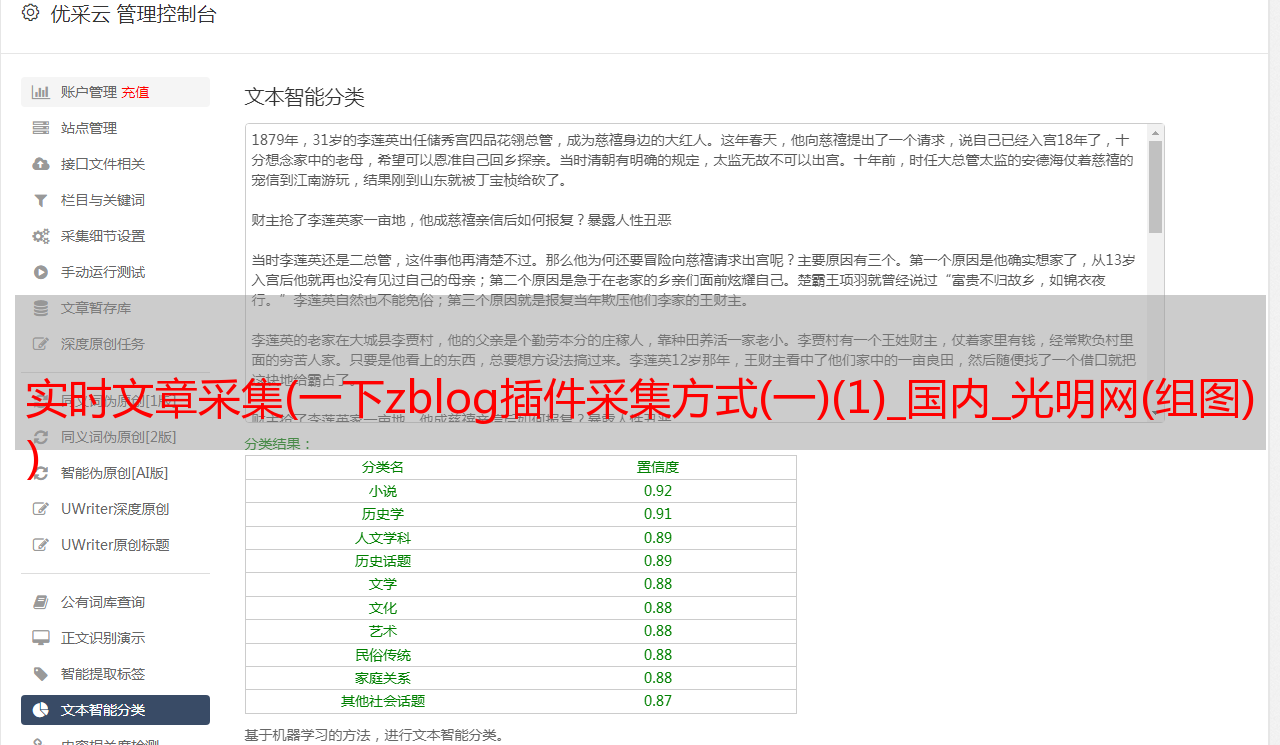Click the server icon for 站点管理
Viewport: 1280px width, 745px height.
(x=40, y=128)
